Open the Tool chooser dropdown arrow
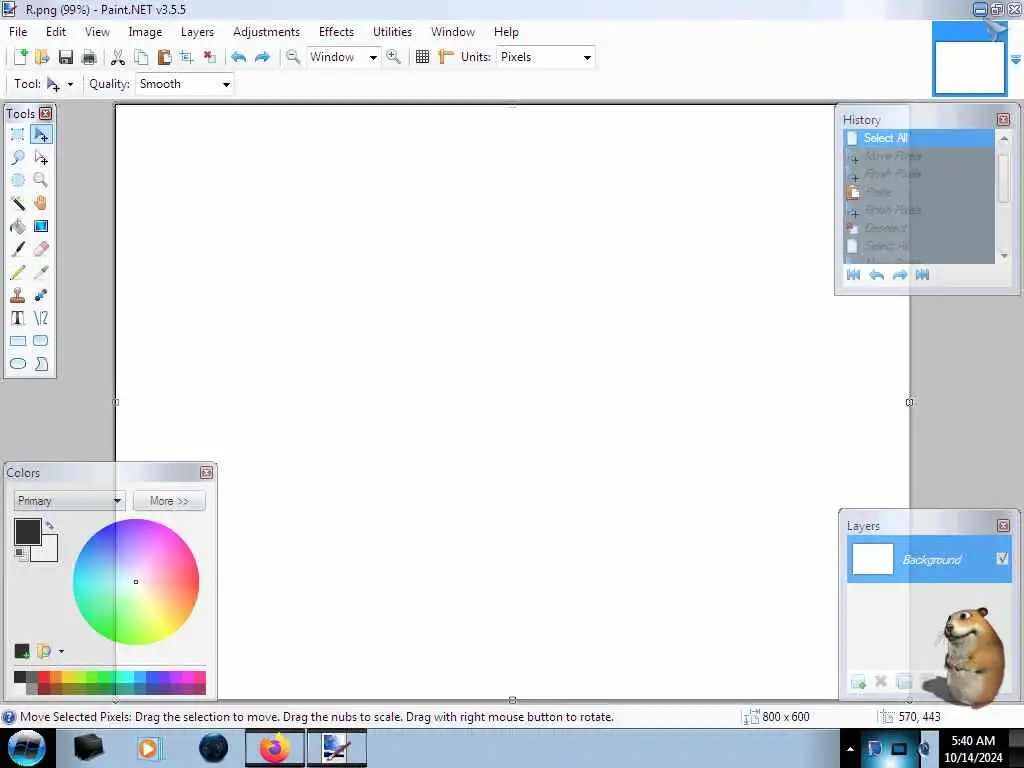1024x768 pixels. click(x=70, y=84)
